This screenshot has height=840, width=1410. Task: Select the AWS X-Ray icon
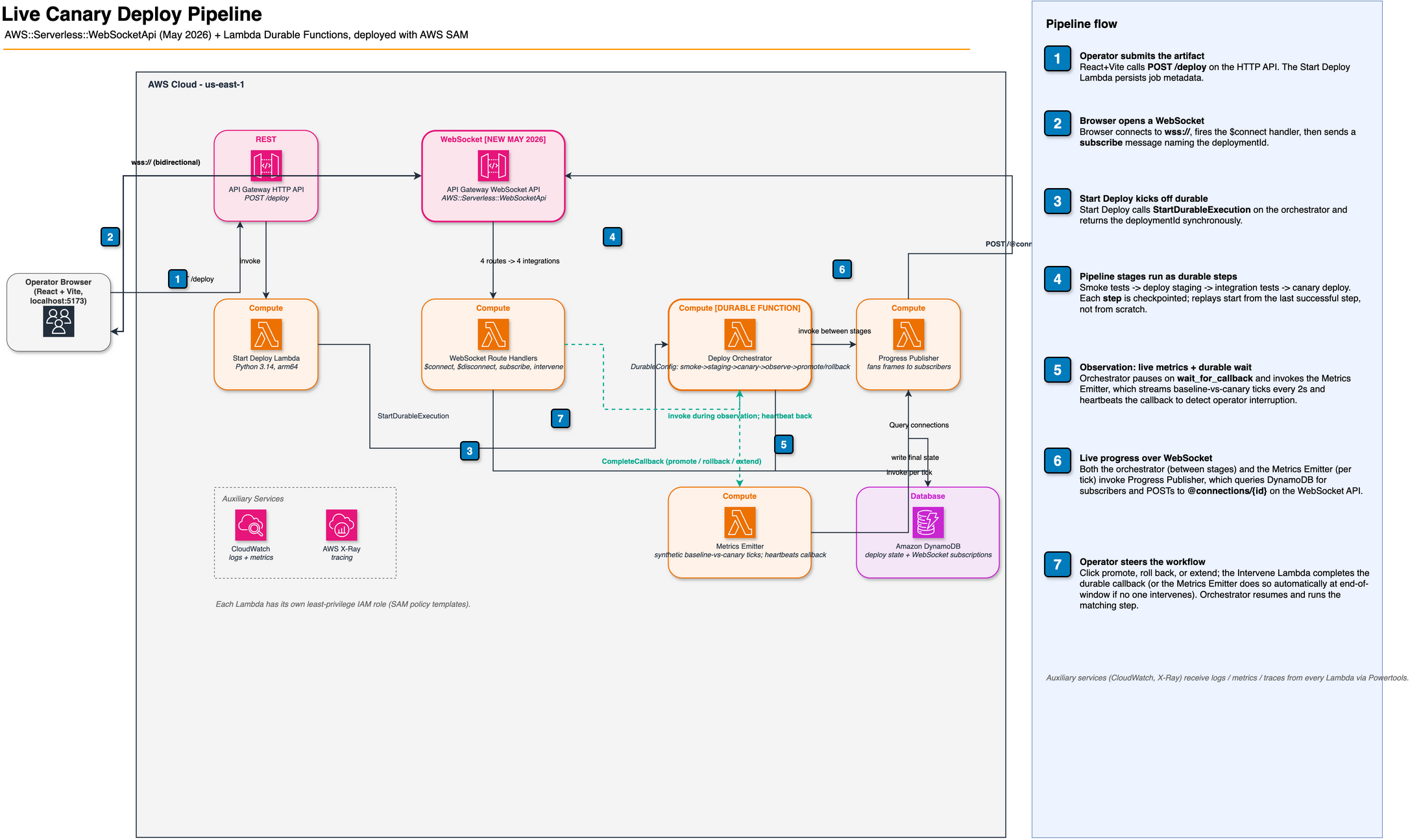341,525
